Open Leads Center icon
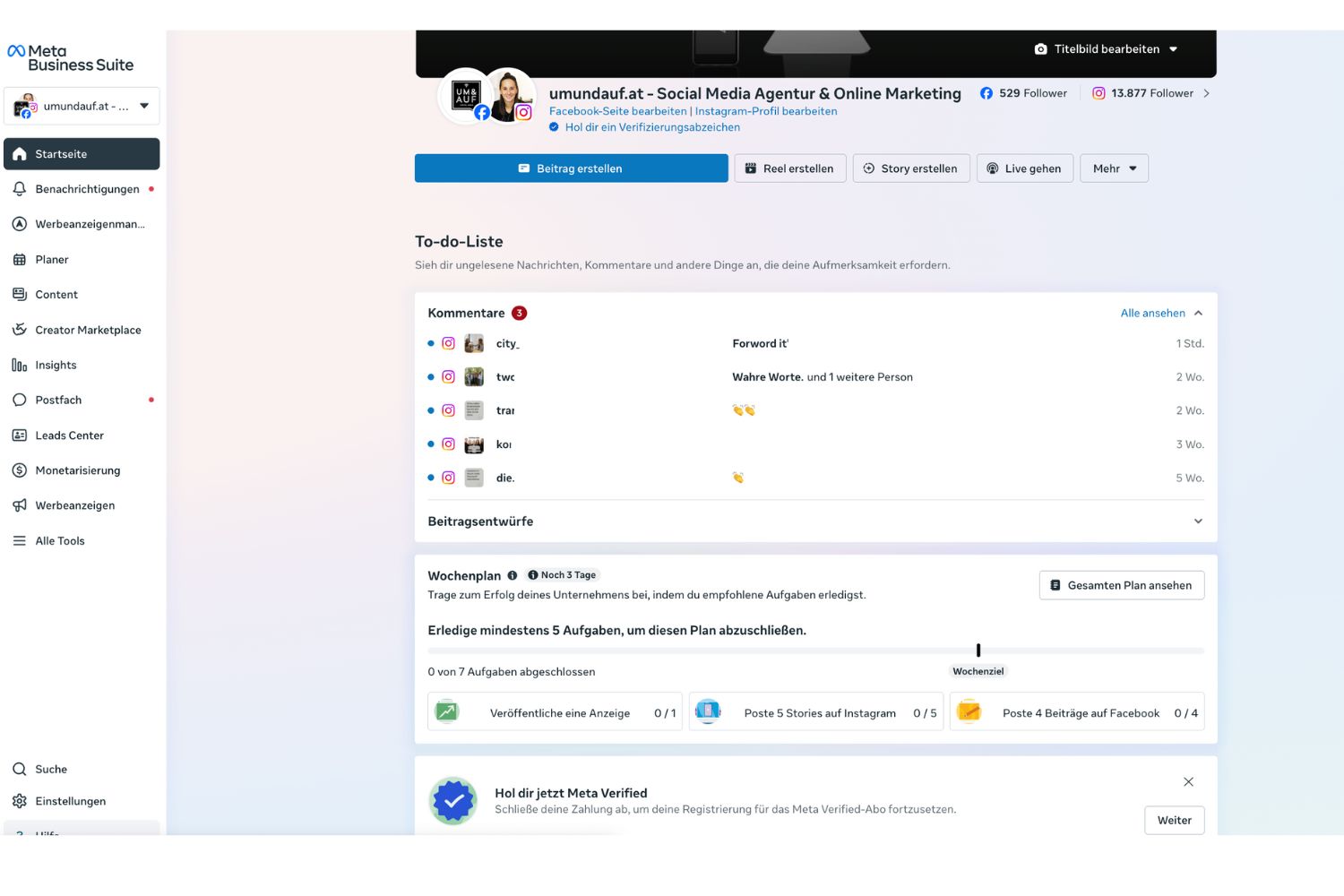The height and width of the screenshot is (896, 1344). click(20, 435)
